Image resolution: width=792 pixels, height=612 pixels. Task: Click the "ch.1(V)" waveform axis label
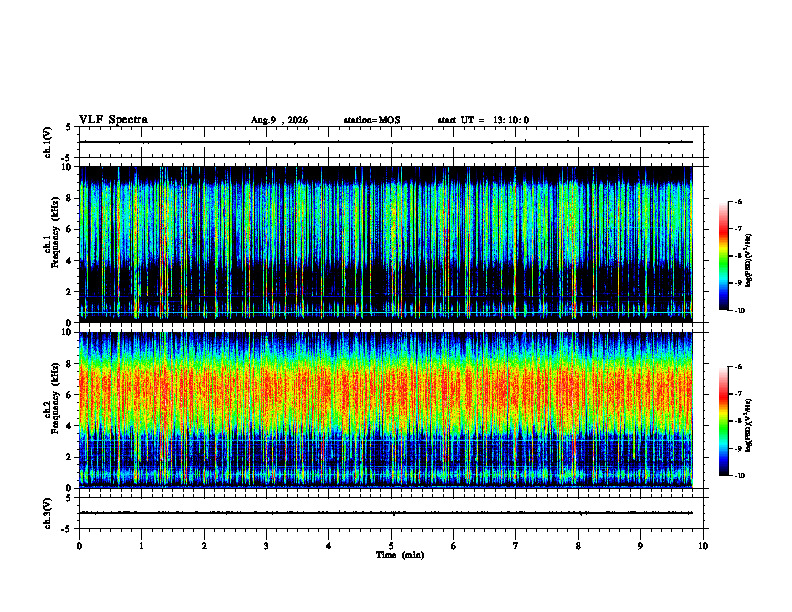pyautogui.click(x=48, y=142)
